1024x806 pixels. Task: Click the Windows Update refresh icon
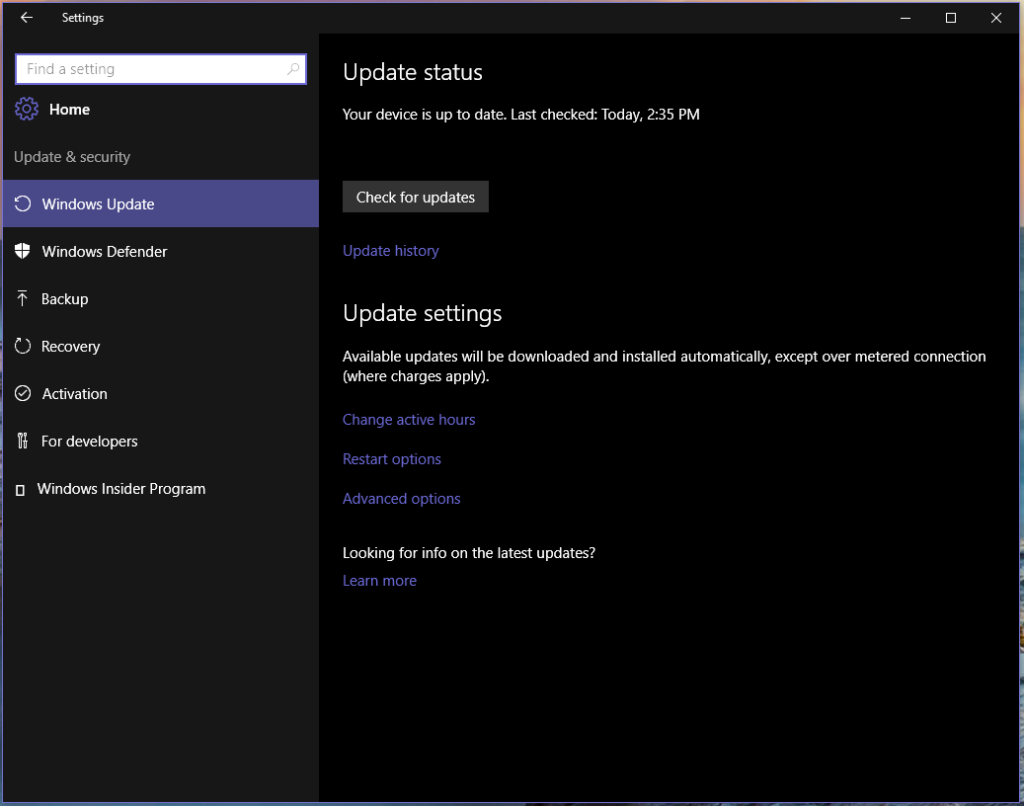click(23, 204)
